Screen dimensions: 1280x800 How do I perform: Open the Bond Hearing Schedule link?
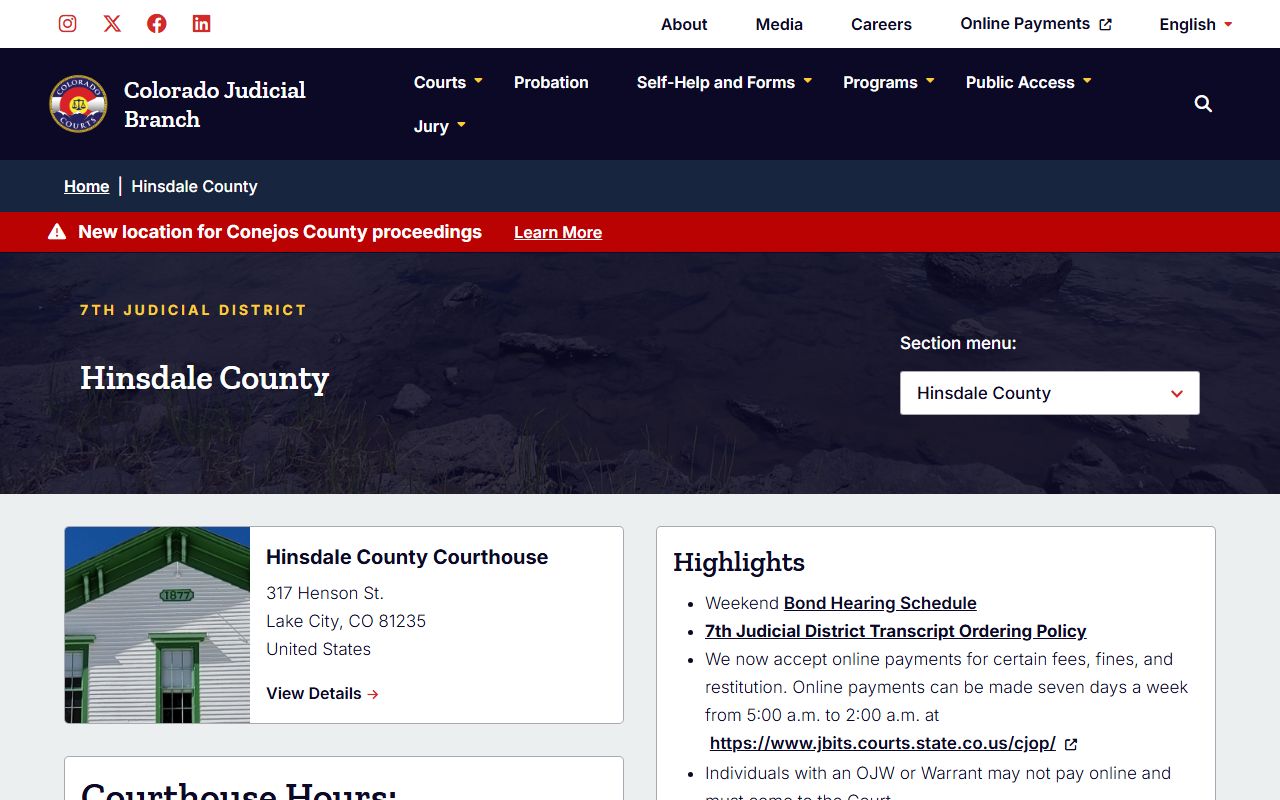[880, 603]
